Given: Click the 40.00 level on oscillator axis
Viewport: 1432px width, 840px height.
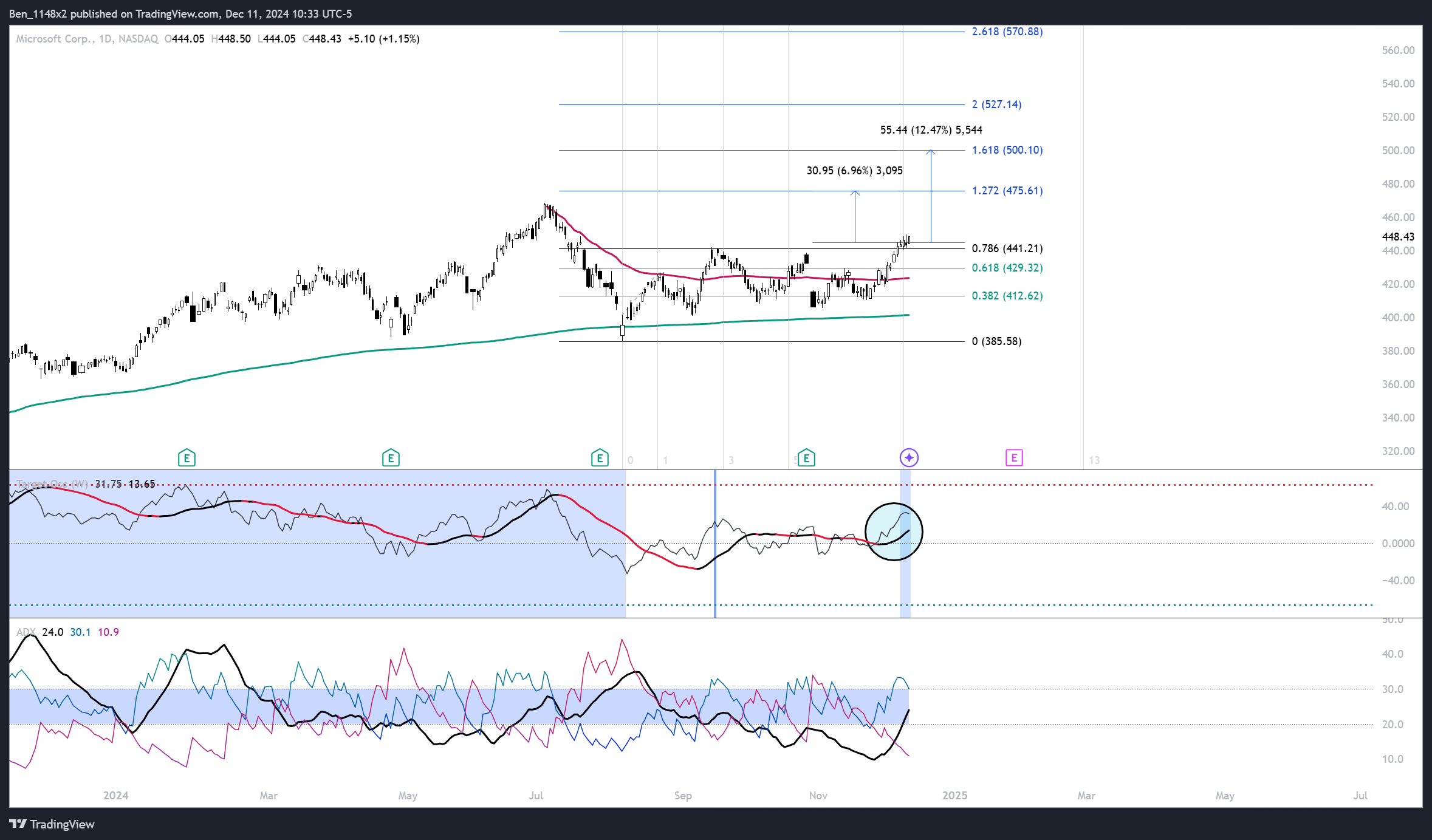Looking at the screenshot, I should pyautogui.click(x=1396, y=507).
